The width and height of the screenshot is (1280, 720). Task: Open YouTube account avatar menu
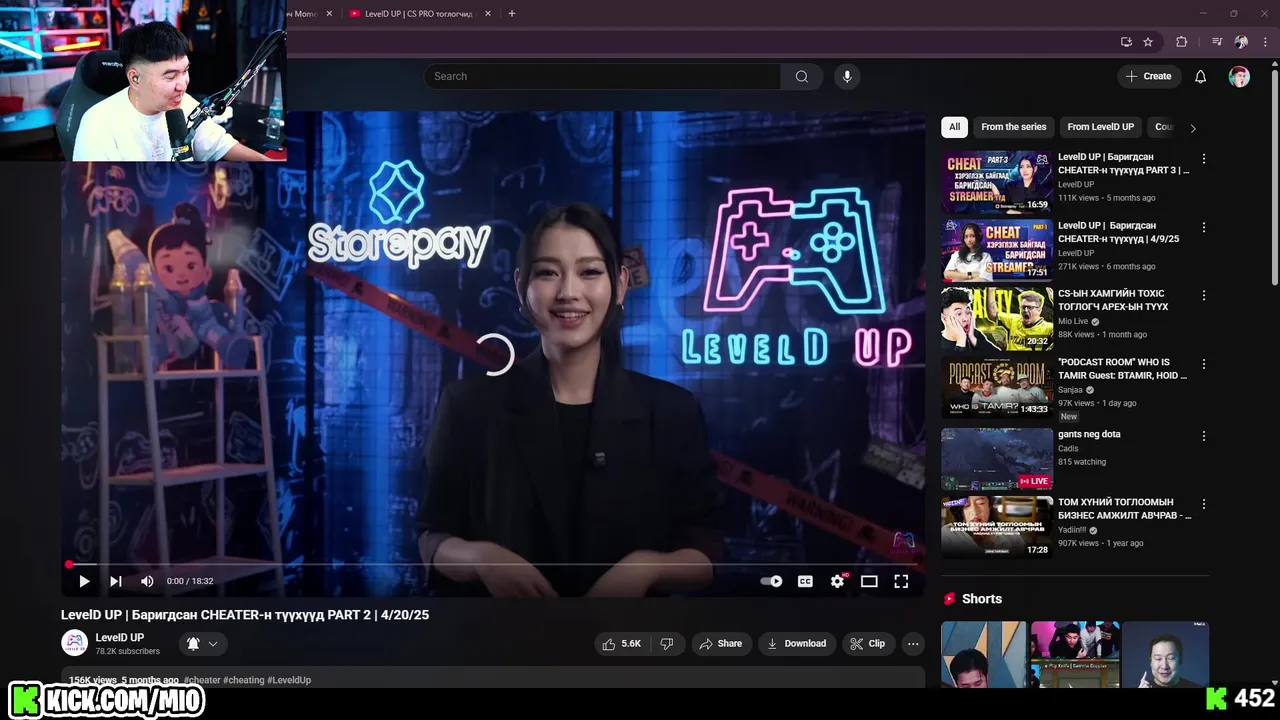1239,77
